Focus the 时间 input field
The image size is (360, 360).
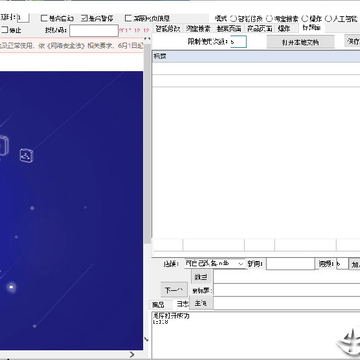[290, 264]
